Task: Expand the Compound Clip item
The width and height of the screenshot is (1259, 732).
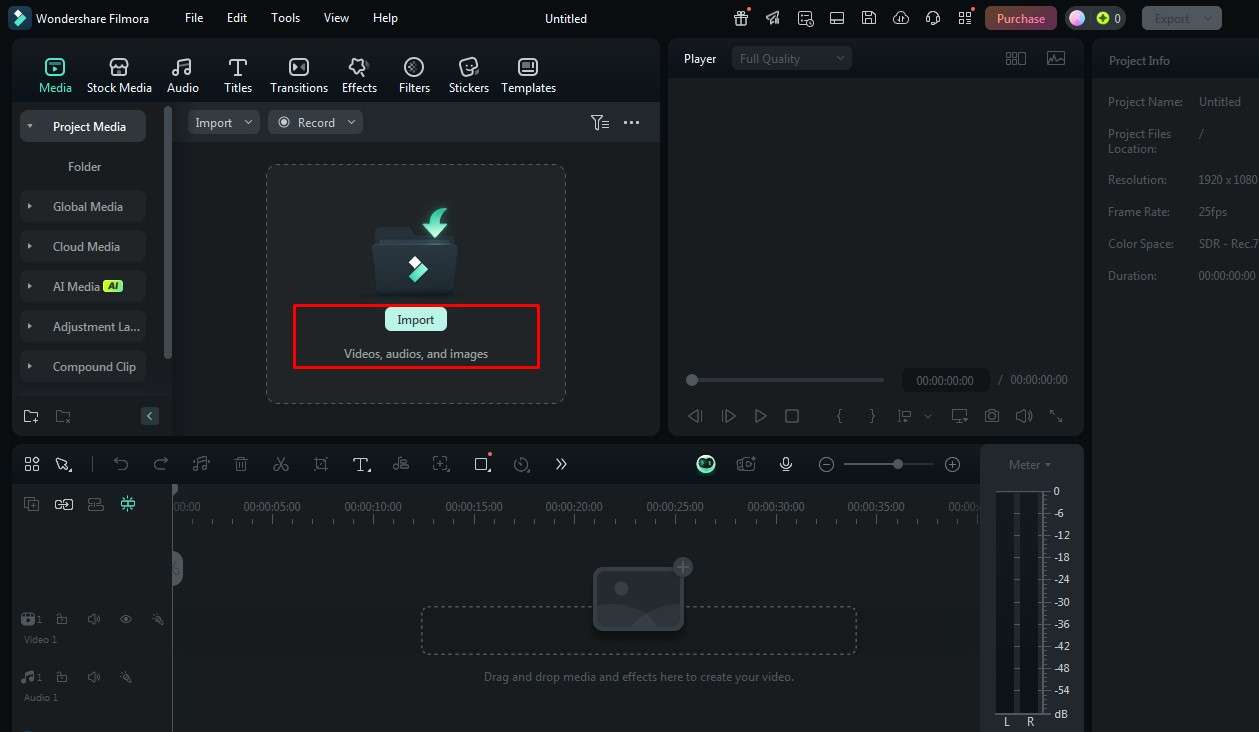Action: pos(30,367)
